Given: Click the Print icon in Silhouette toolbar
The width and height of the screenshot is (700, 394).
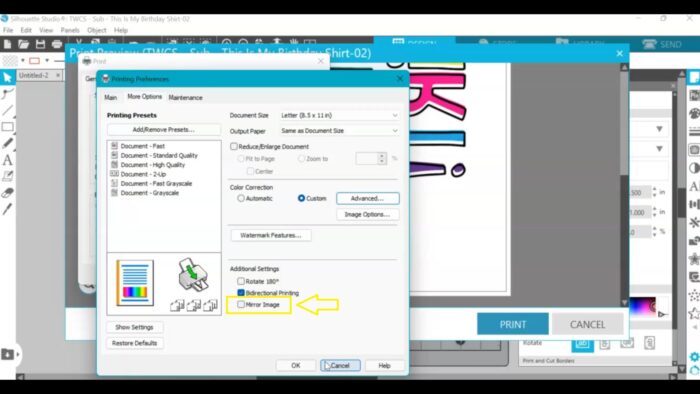Looking at the screenshot, I should 57,44.
